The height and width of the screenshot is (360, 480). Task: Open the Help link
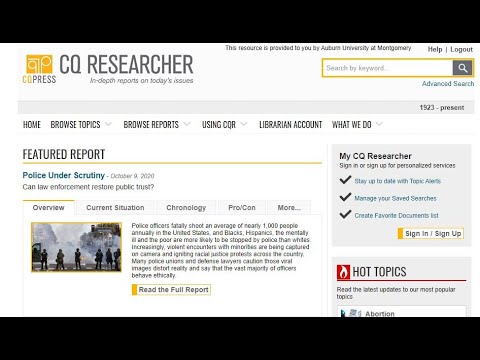point(435,49)
